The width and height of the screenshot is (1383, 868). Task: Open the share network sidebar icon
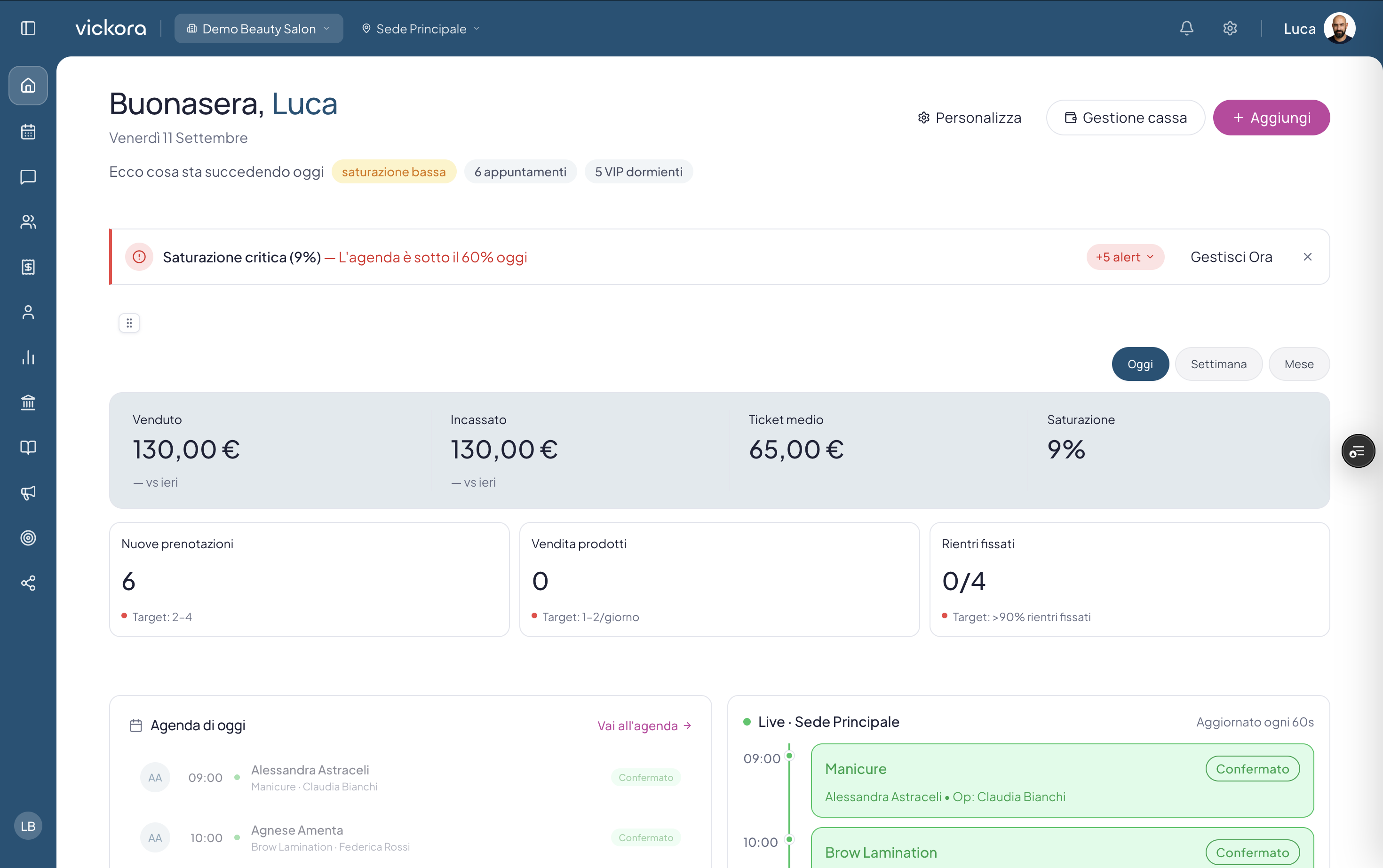tap(28, 583)
